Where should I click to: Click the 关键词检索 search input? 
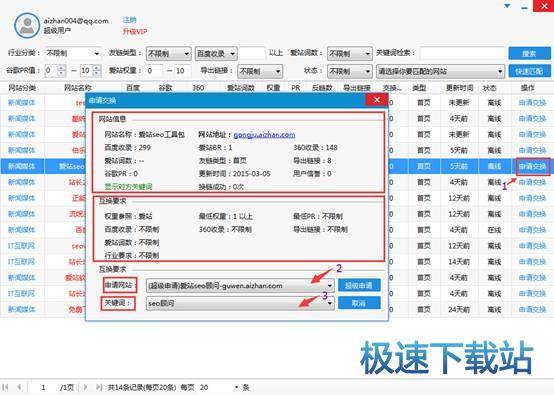coord(462,53)
